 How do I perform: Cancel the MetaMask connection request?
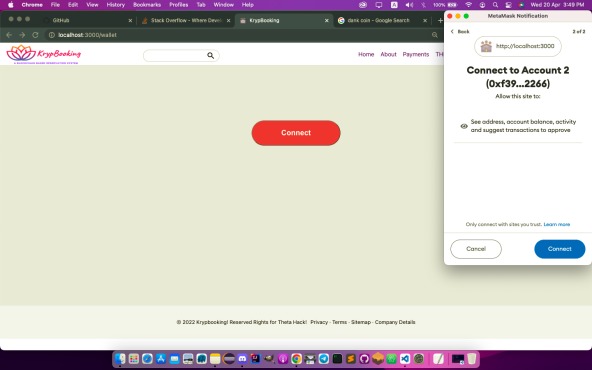(476, 249)
